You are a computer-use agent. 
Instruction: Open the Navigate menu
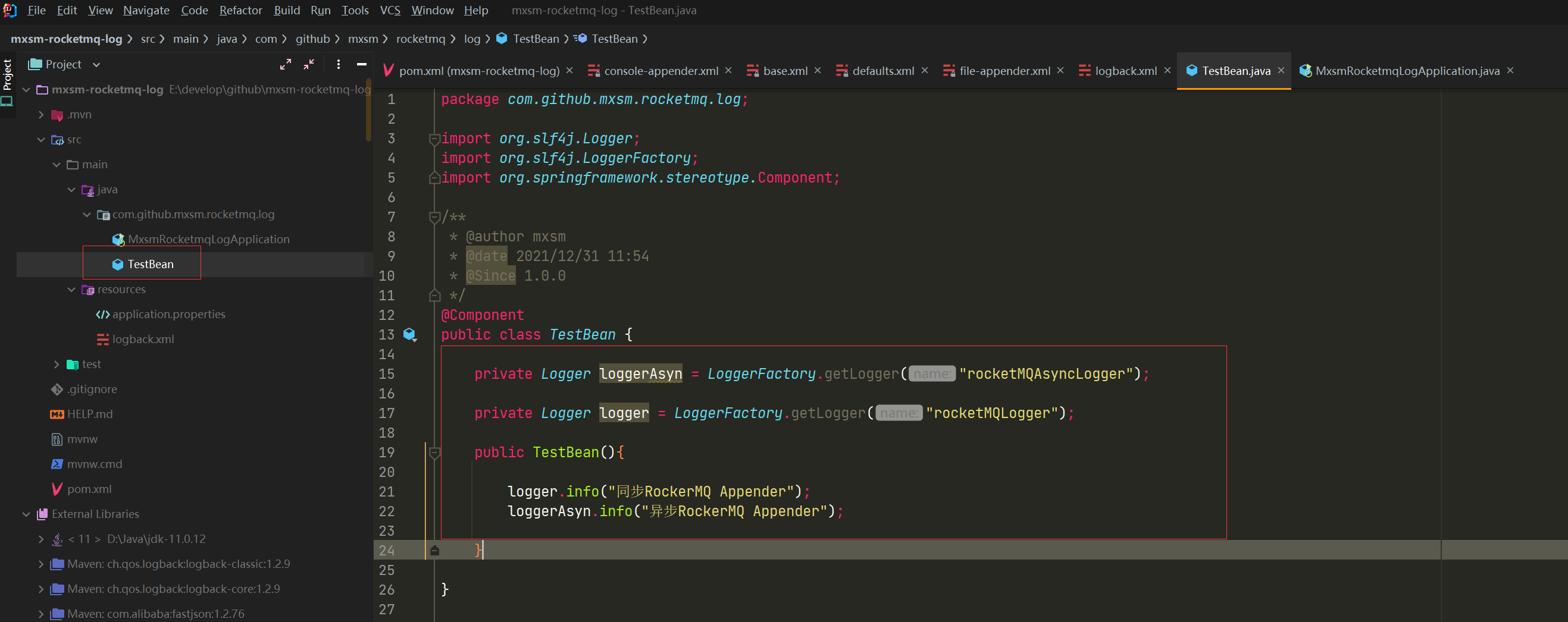[x=146, y=10]
